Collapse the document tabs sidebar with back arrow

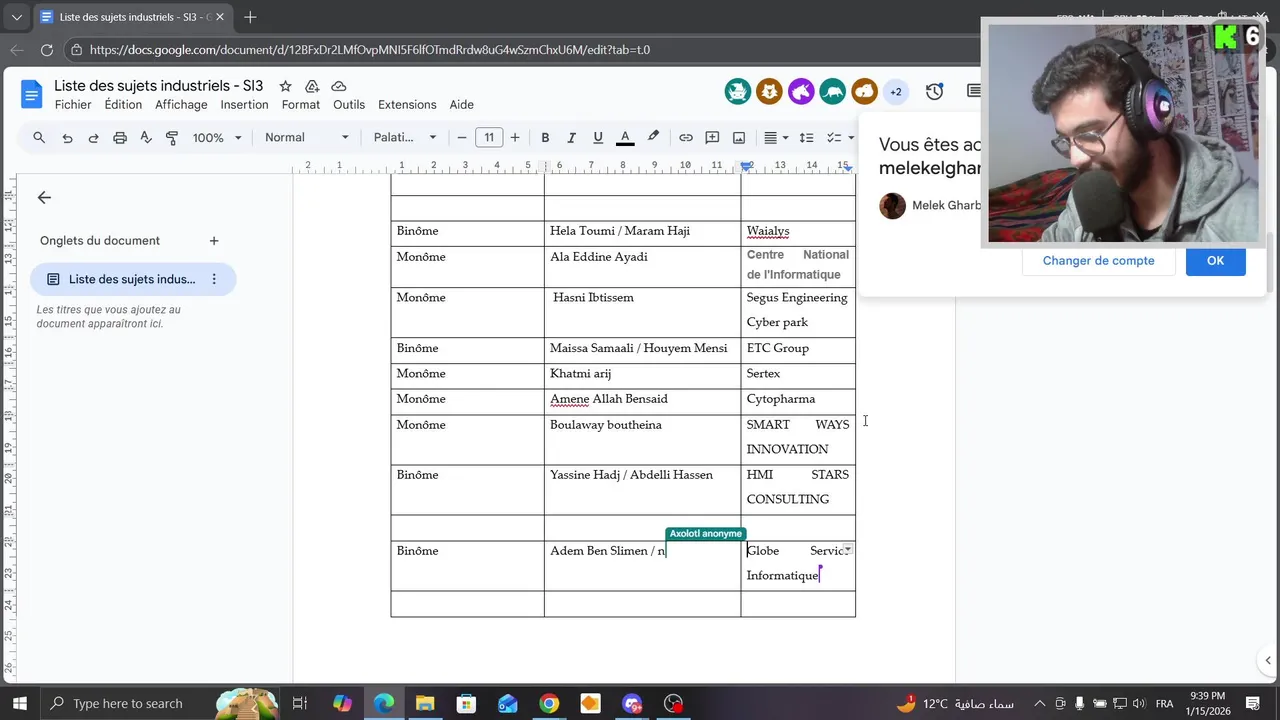pyautogui.click(x=44, y=197)
